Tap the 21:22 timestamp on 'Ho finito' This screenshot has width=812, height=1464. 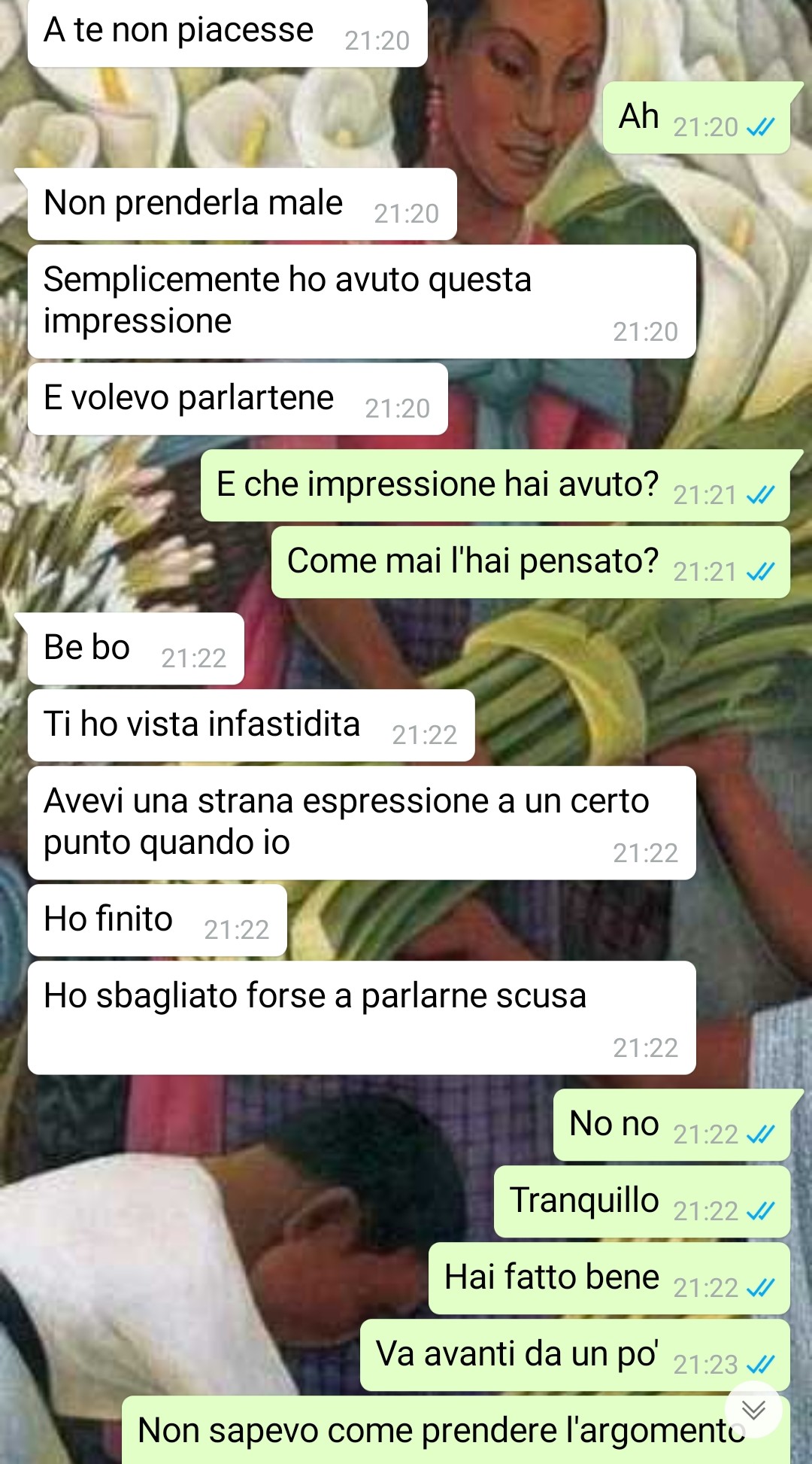tap(237, 931)
